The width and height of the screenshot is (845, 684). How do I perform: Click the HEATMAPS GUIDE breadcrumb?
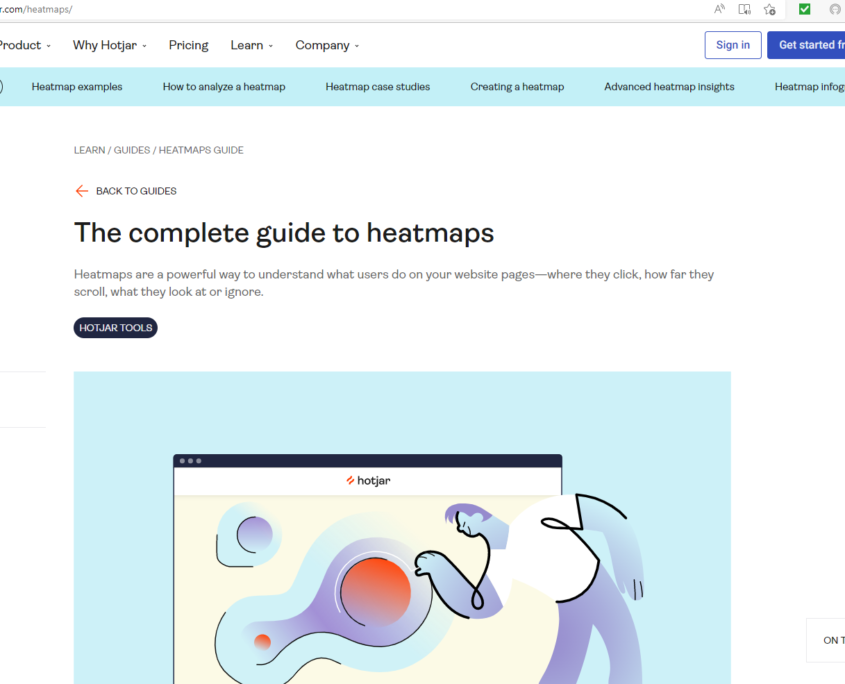pos(201,150)
